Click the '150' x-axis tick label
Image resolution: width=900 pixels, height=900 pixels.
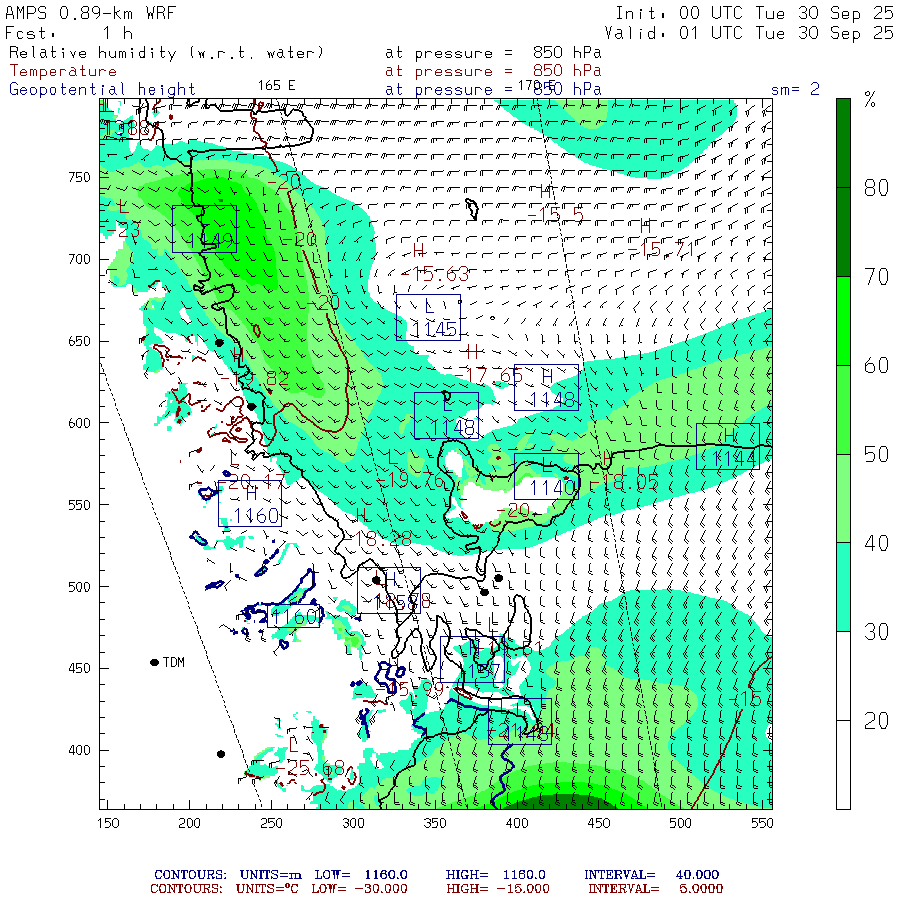[x=108, y=823]
